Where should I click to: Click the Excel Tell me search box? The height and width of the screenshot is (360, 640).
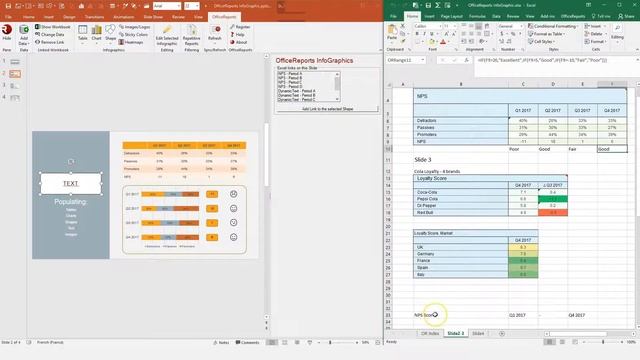coord(601,16)
